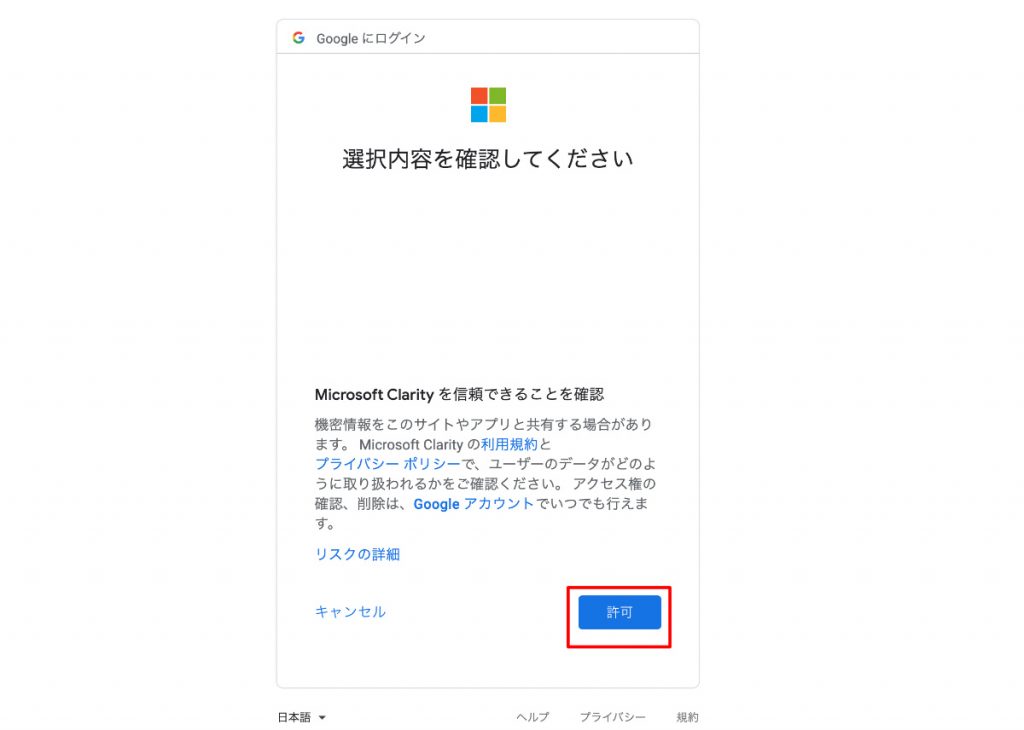This screenshot has width=1024, height=730.
Task: Click the Microsoft Clarity を信頼できることを確認 subheading
Action: pyautogui.click(x=459, y=394)
